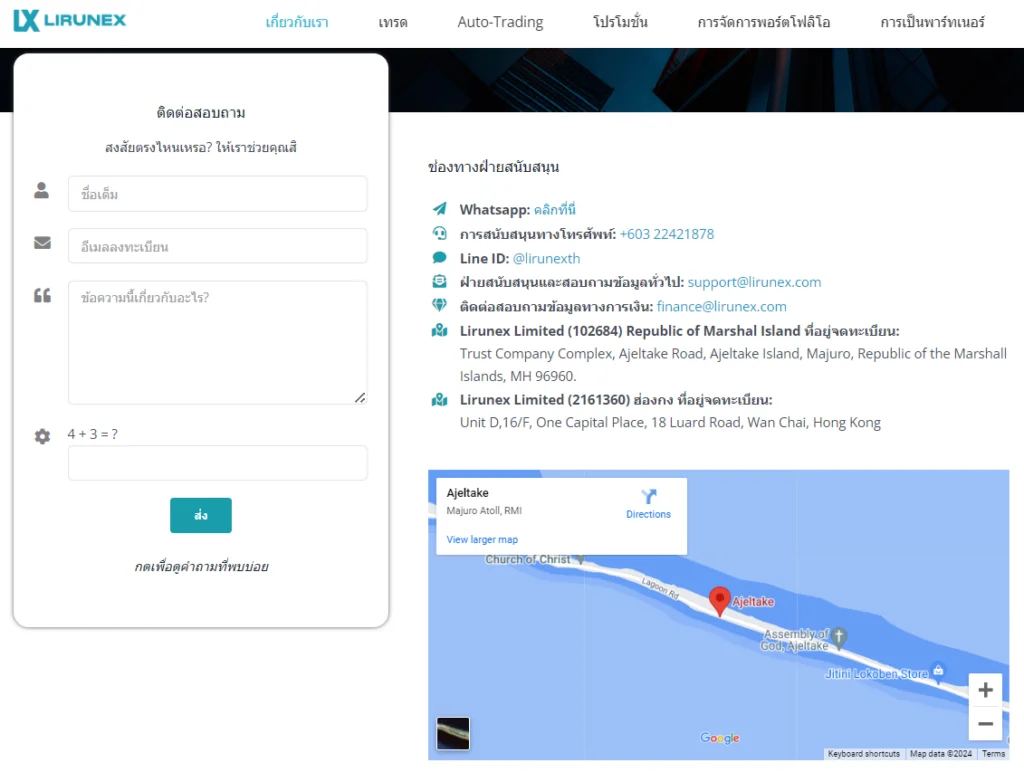Open the @lirunexth Line link
This screenshot has height=782, width=1024.
pyautogui.click(x=546, y=258)
